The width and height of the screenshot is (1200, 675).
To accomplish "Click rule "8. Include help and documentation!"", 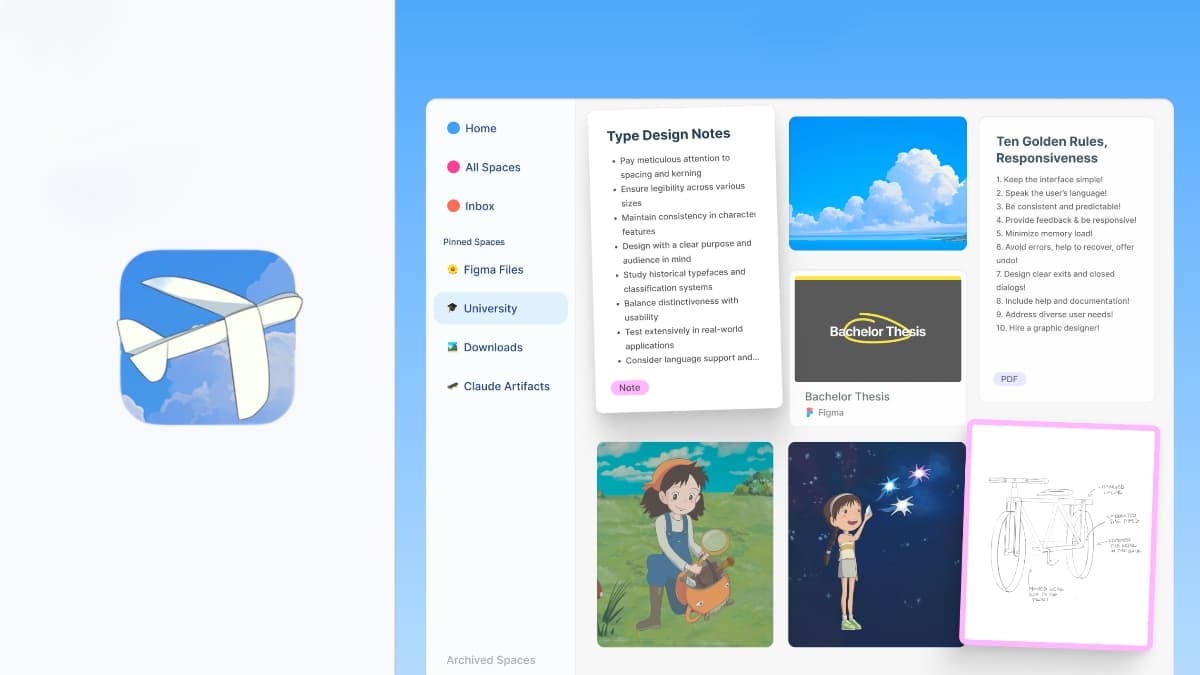I will (1063, 301).
